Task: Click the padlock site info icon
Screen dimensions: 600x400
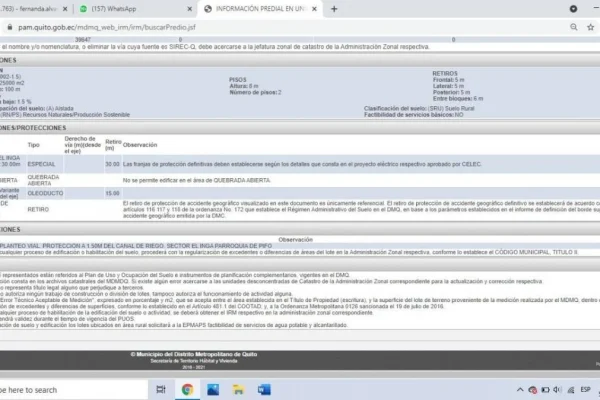Action: [5, 29]
